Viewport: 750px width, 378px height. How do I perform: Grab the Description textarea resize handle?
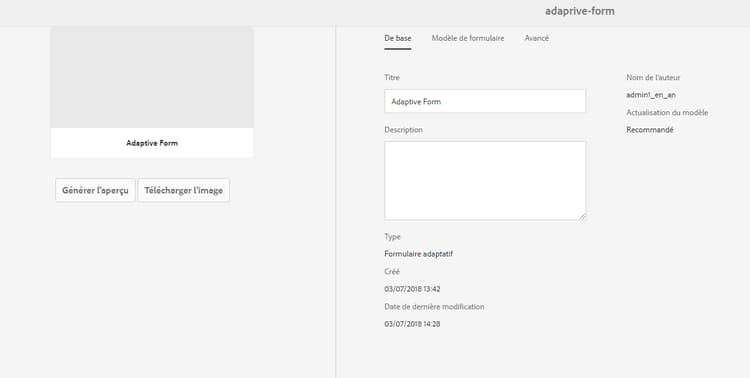click(582, 217)
